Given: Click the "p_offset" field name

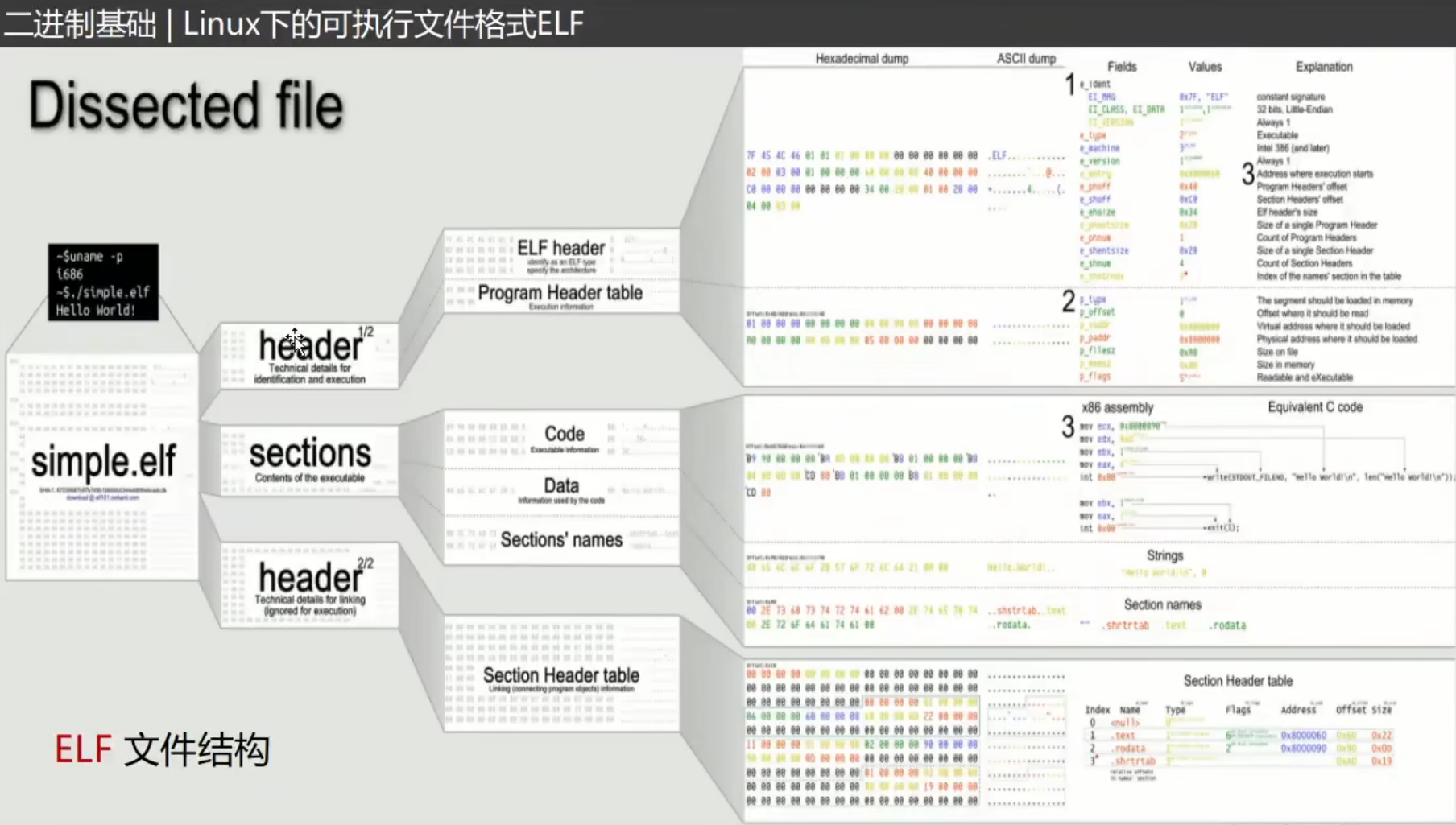Looking at the screenshot, I should point(1097,312).
